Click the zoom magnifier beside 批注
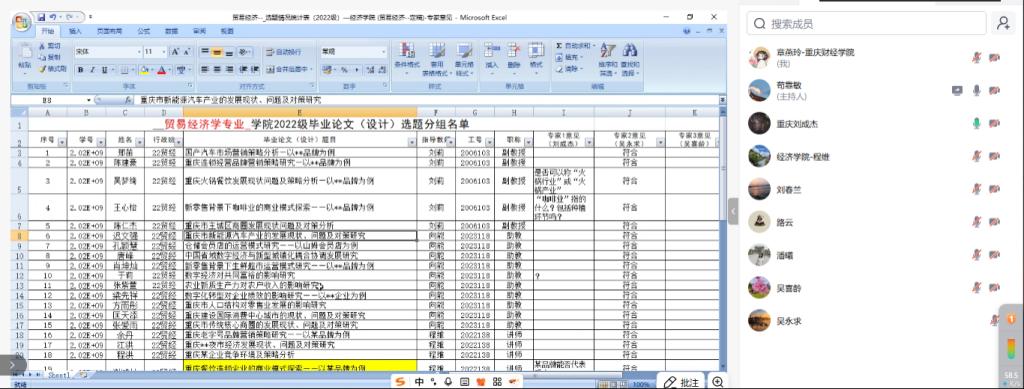Image resolution: width=1024 pixels, height=389 pixels. [718, 382]
